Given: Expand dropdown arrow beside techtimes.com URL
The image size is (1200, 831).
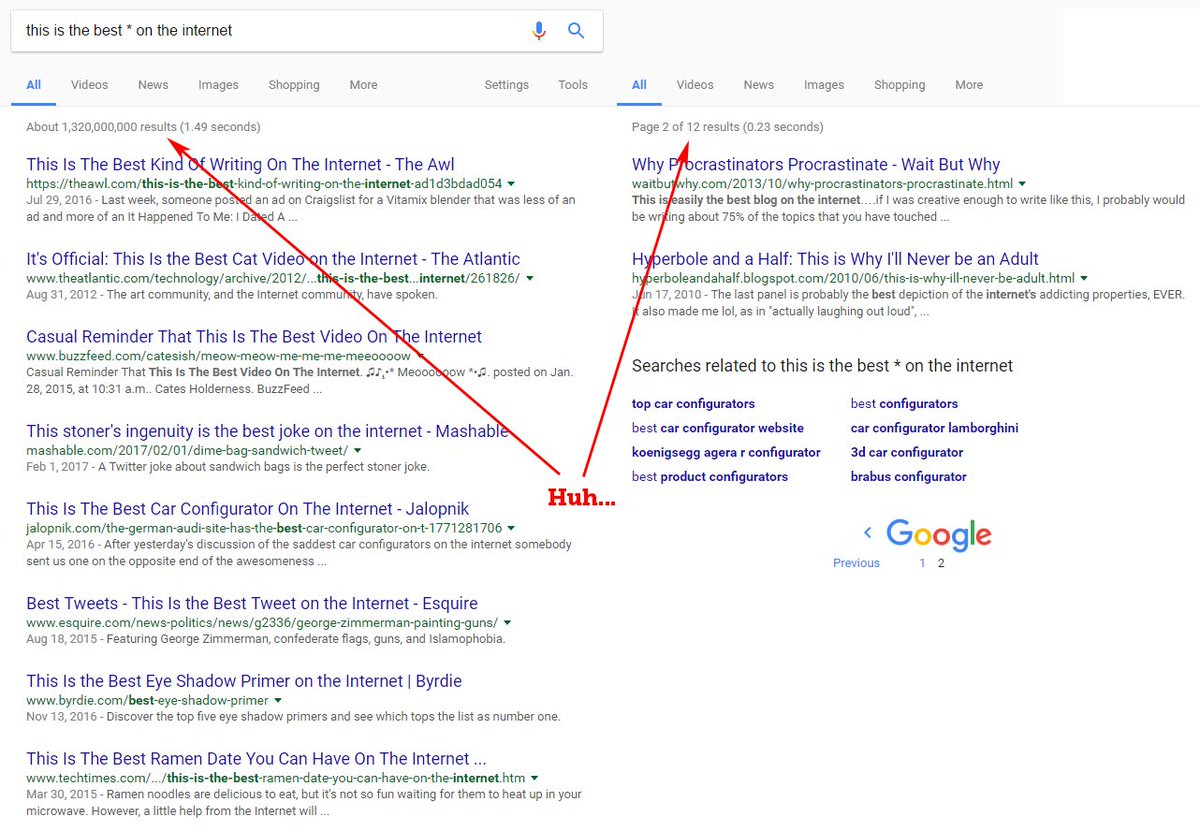Looking at the screenshot, I should coord(535,778).
